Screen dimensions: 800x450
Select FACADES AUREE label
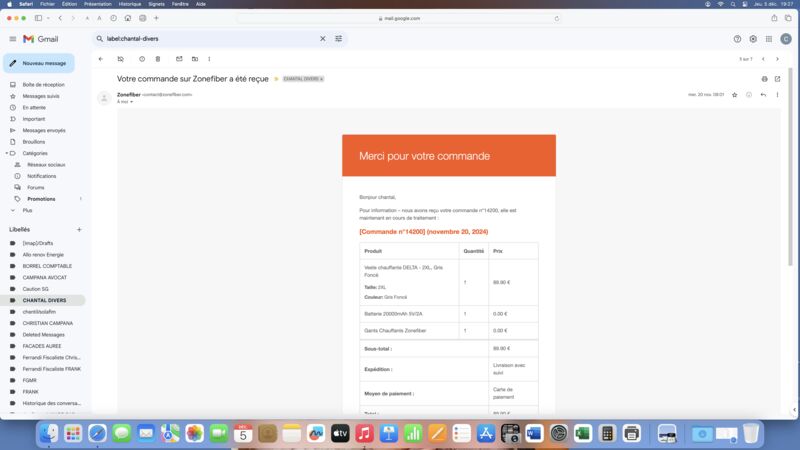point(42,346)
